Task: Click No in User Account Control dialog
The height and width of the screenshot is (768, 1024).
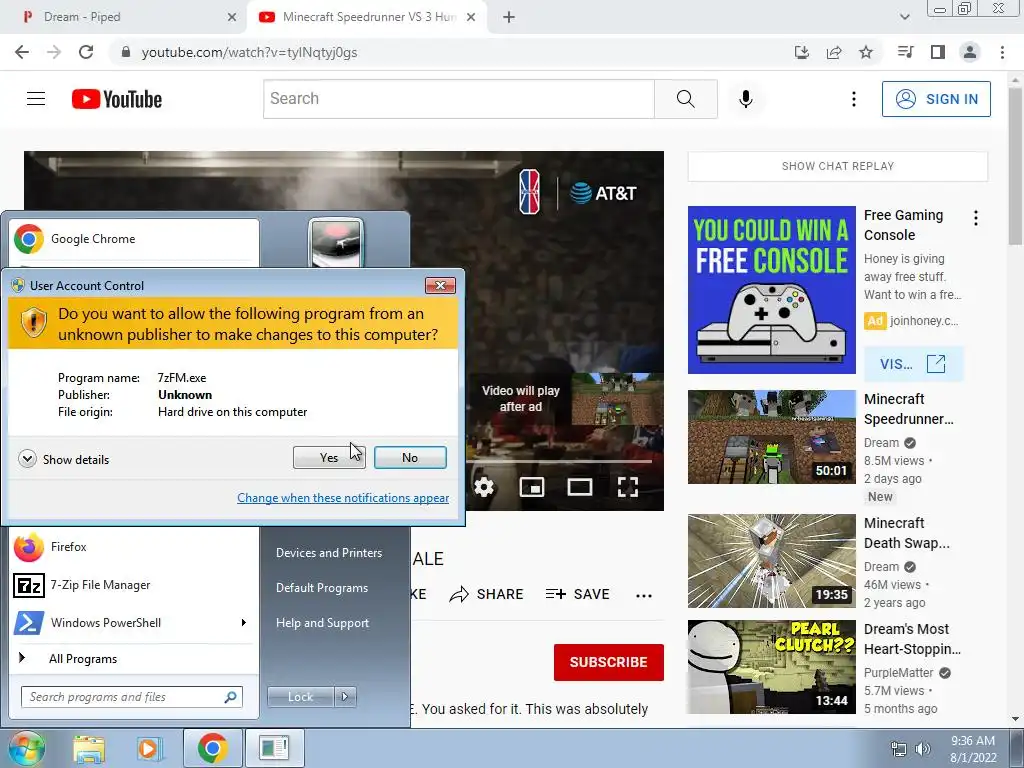Action: [x=410, y=458]
